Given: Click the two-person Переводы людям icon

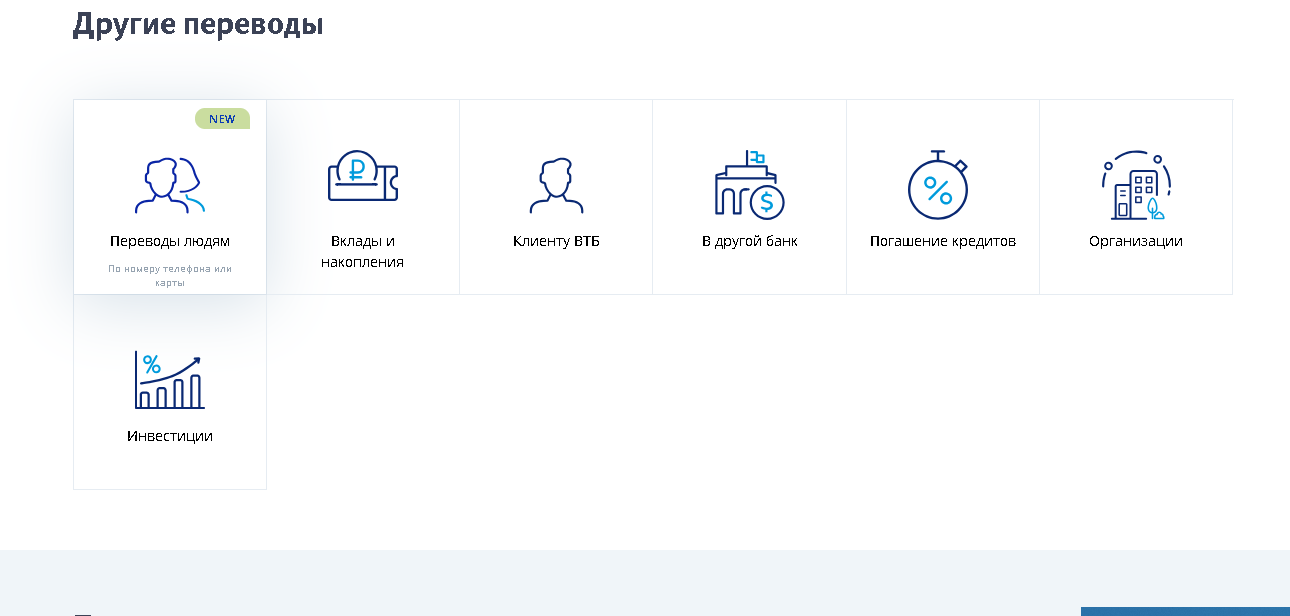Looking at the screenshot, I should [x=168, y=185].
